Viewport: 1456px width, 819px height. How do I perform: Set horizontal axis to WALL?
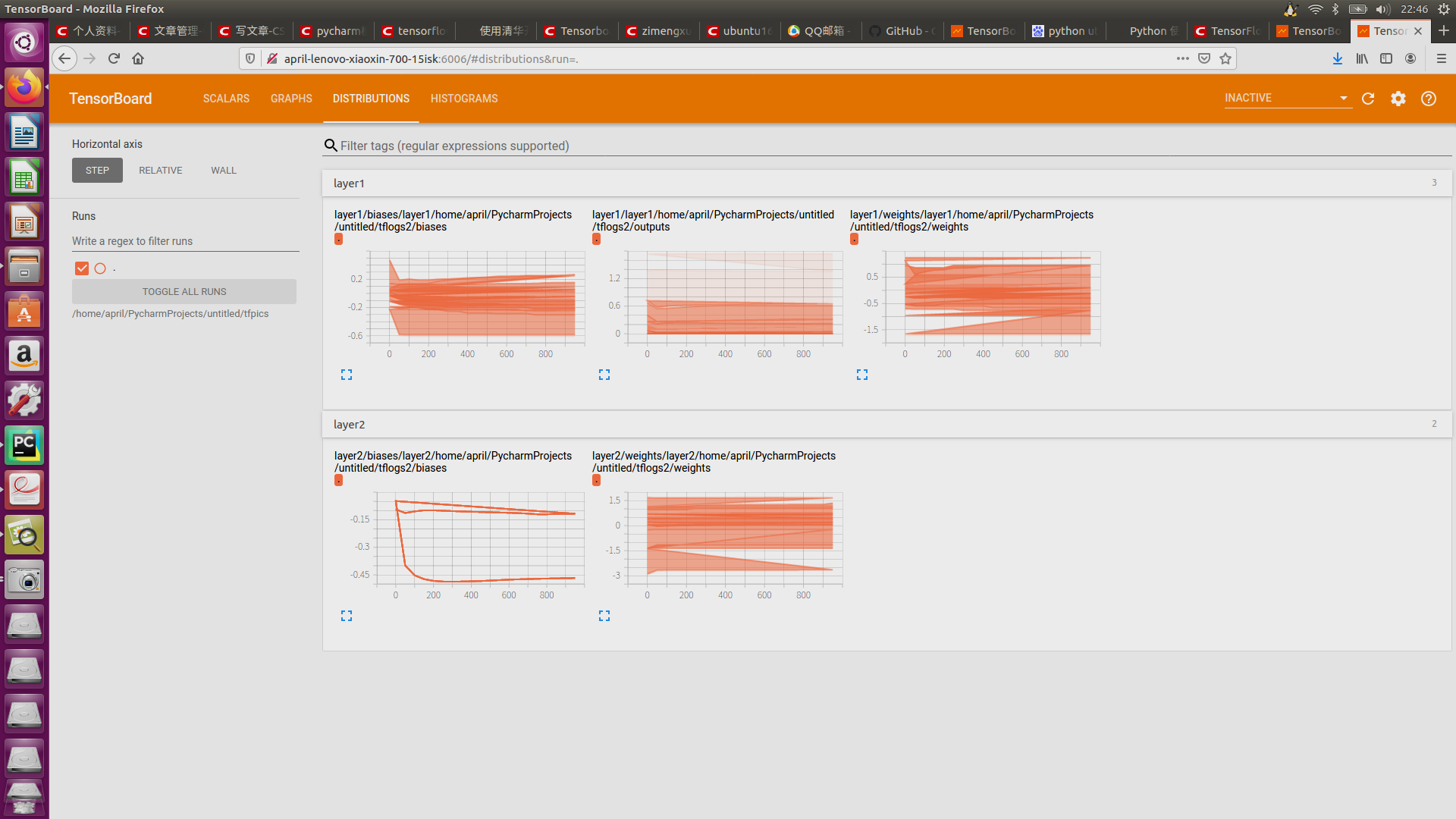[x=224, y=171]
